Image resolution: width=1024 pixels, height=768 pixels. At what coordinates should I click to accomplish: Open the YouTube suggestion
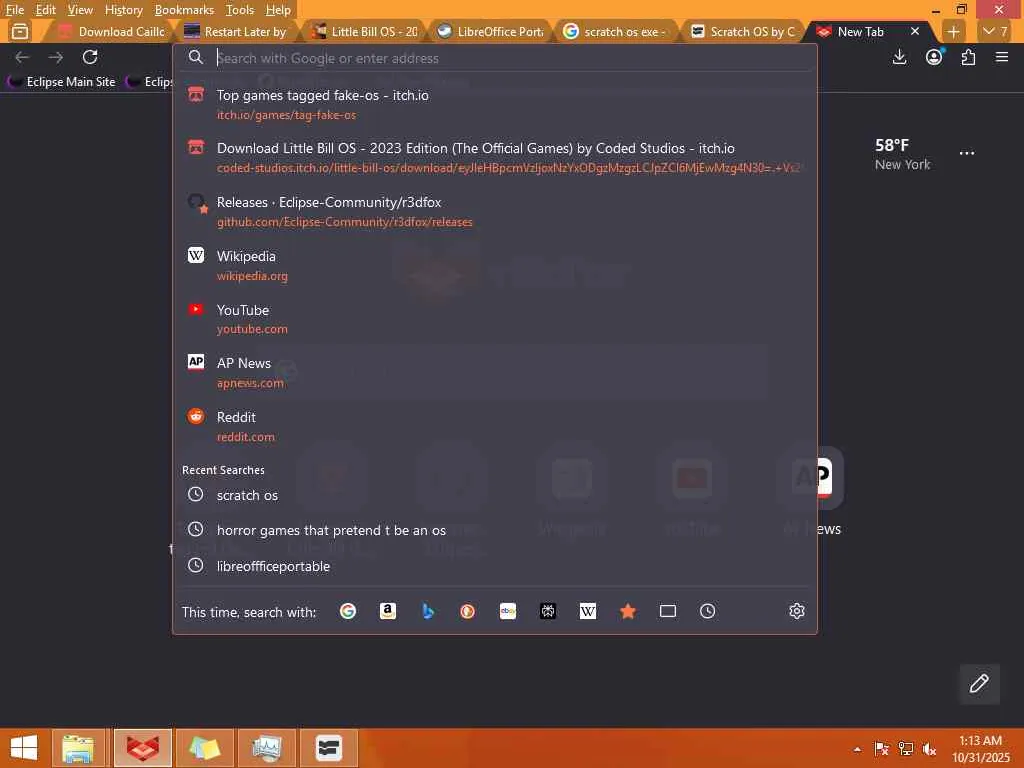click(495, 319)
